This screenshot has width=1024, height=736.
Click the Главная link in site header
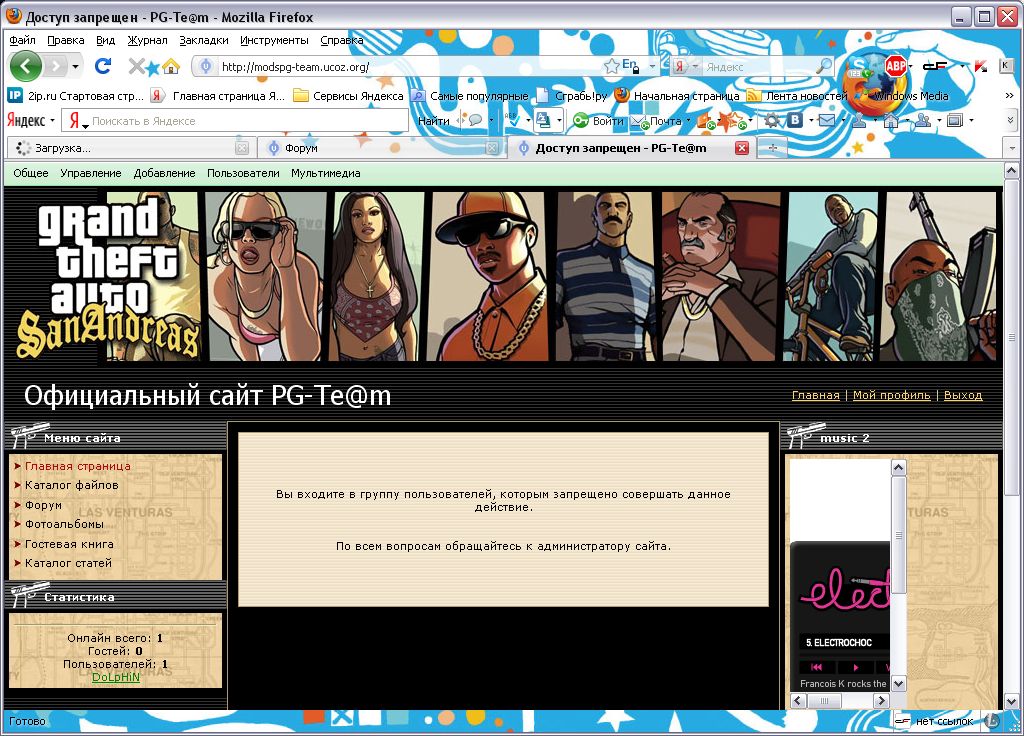[x=816, y=395]
